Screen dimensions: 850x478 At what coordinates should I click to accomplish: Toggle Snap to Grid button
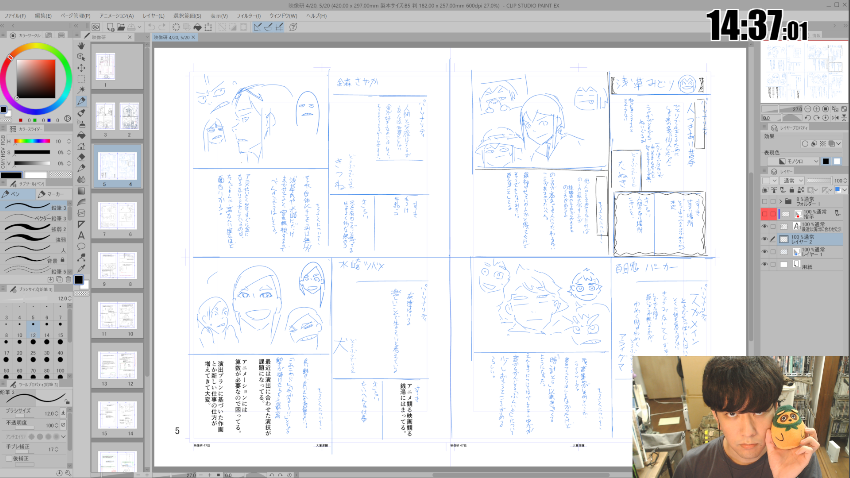(x=280, y=27)
